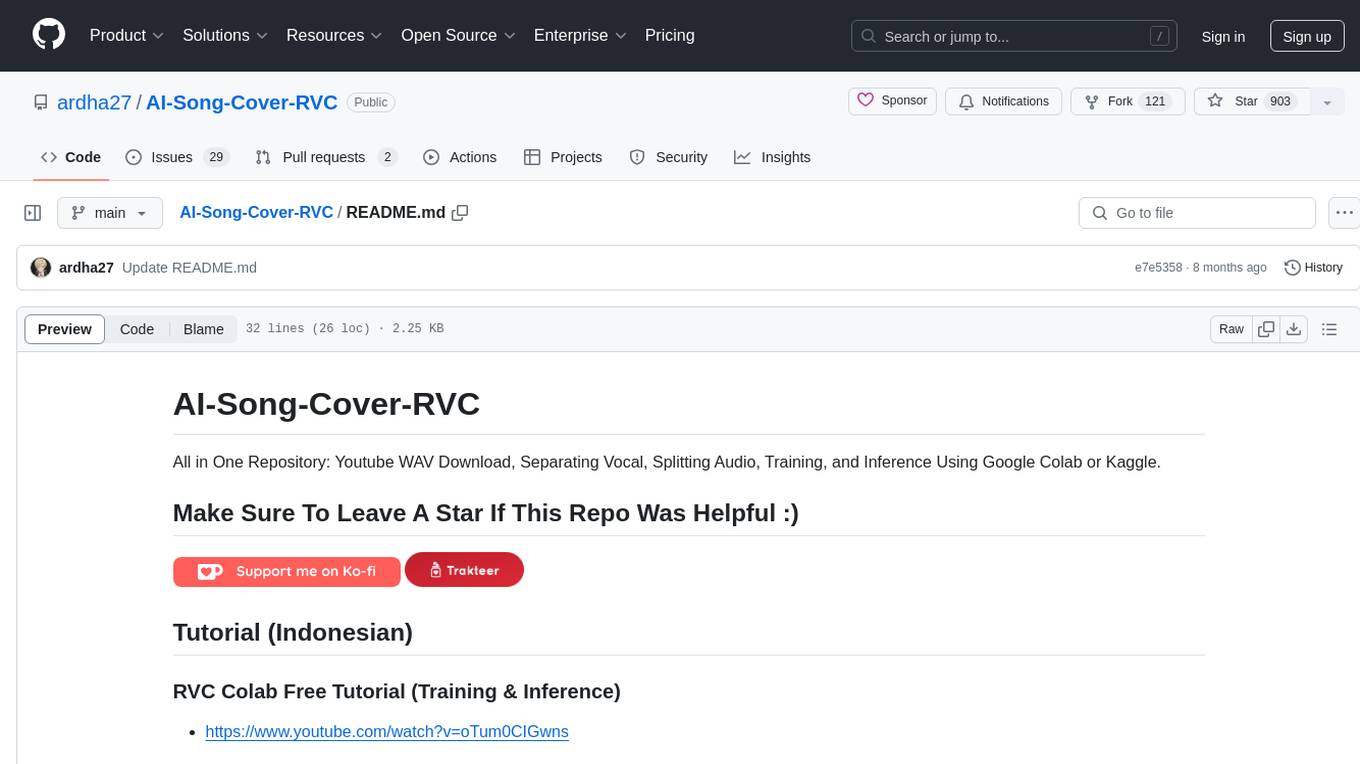Focus the Go to file search box
This screenshot has height=764, width=1360.
(1197, 213)
